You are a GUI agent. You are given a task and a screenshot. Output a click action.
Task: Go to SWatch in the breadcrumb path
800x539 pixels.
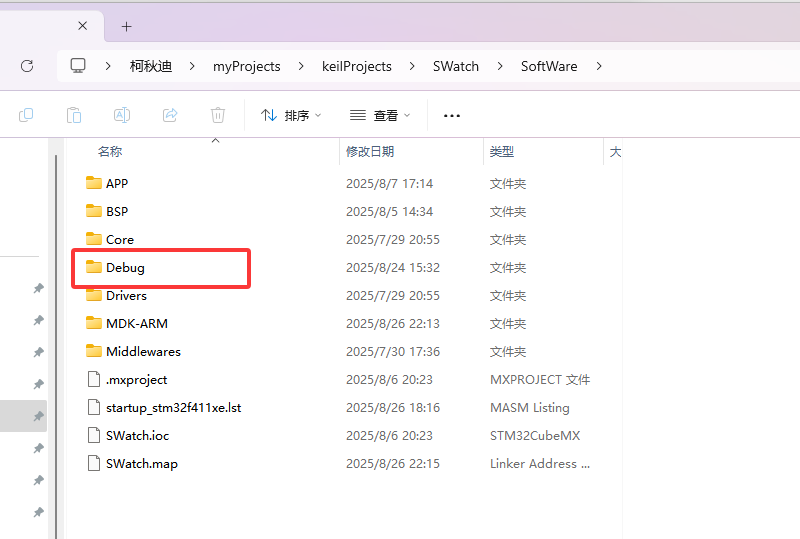455,66
